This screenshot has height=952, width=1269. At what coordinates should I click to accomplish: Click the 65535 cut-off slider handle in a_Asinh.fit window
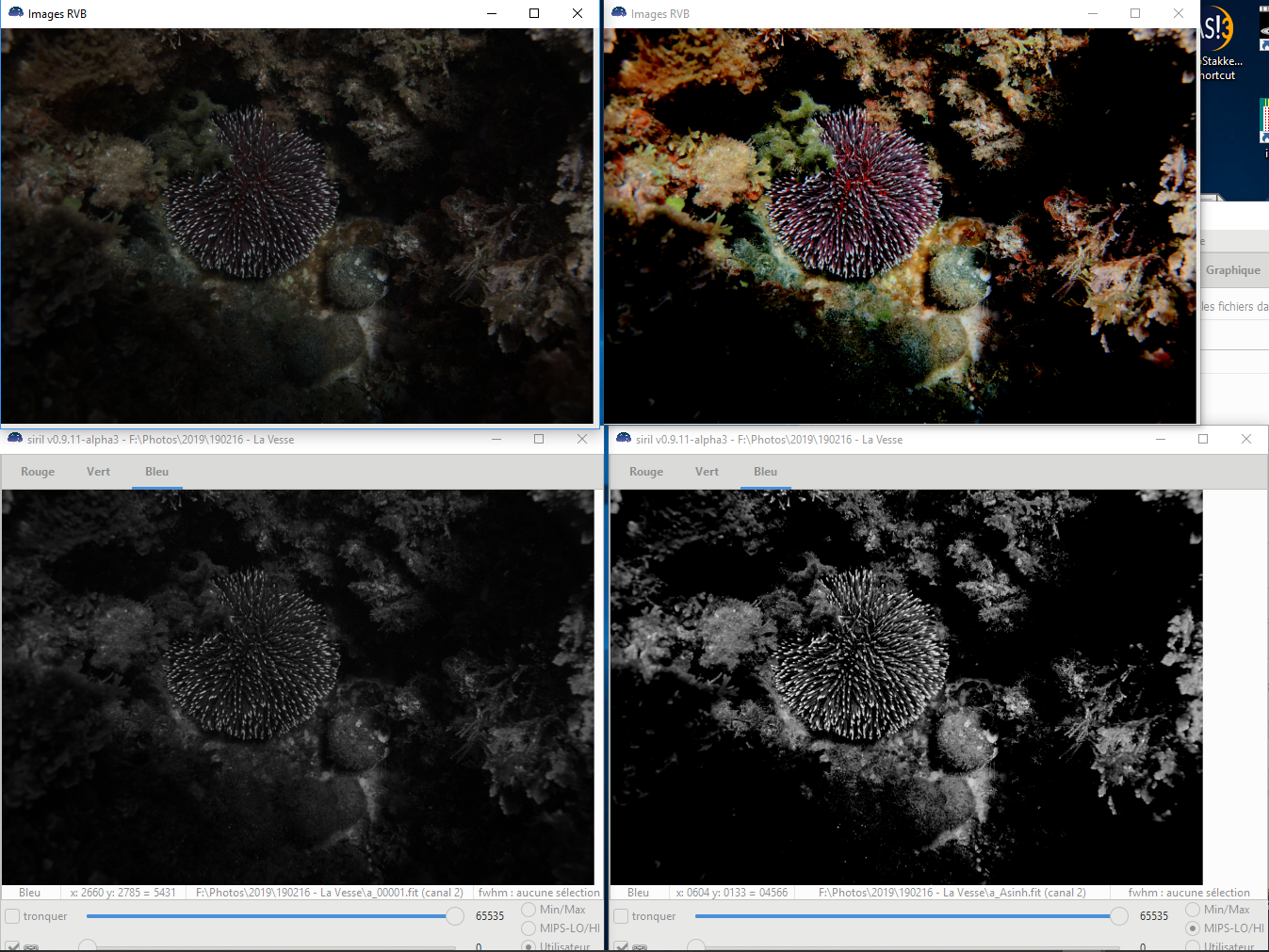point(1119,916)
